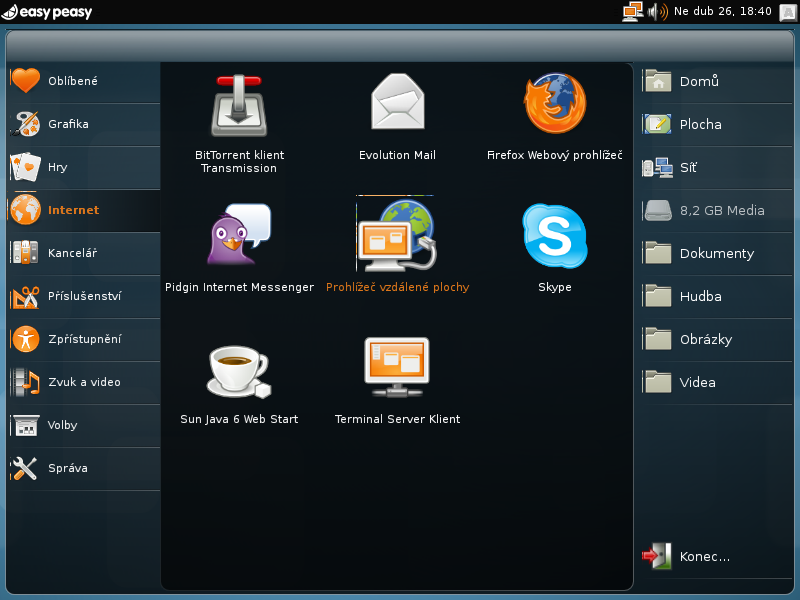Screen dimensions: 800x600
Task: Click the Hudba place label
Action: (701, 296)
